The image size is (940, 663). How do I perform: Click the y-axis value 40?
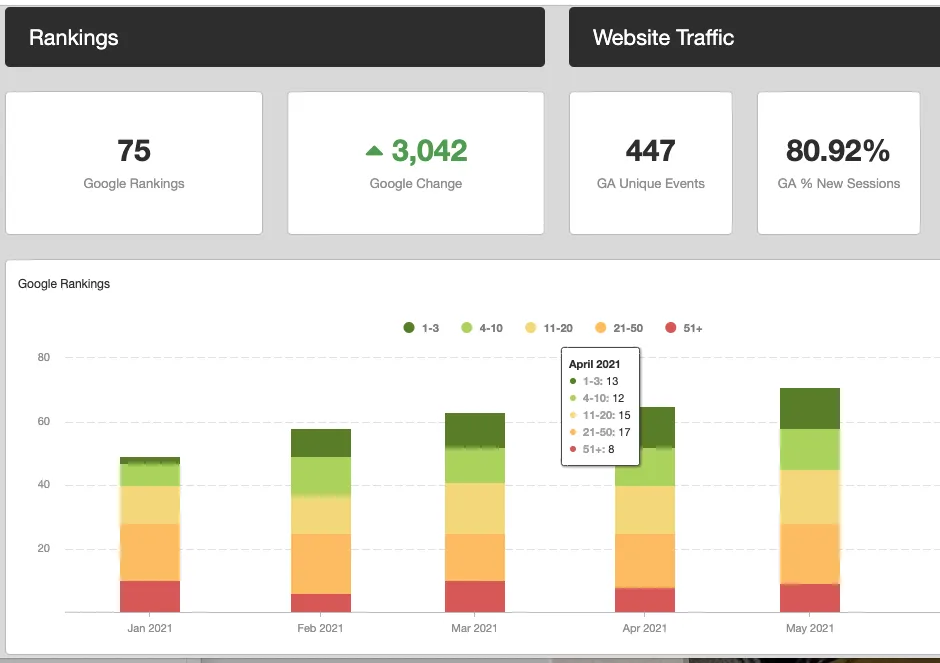[x=44, y=484]
